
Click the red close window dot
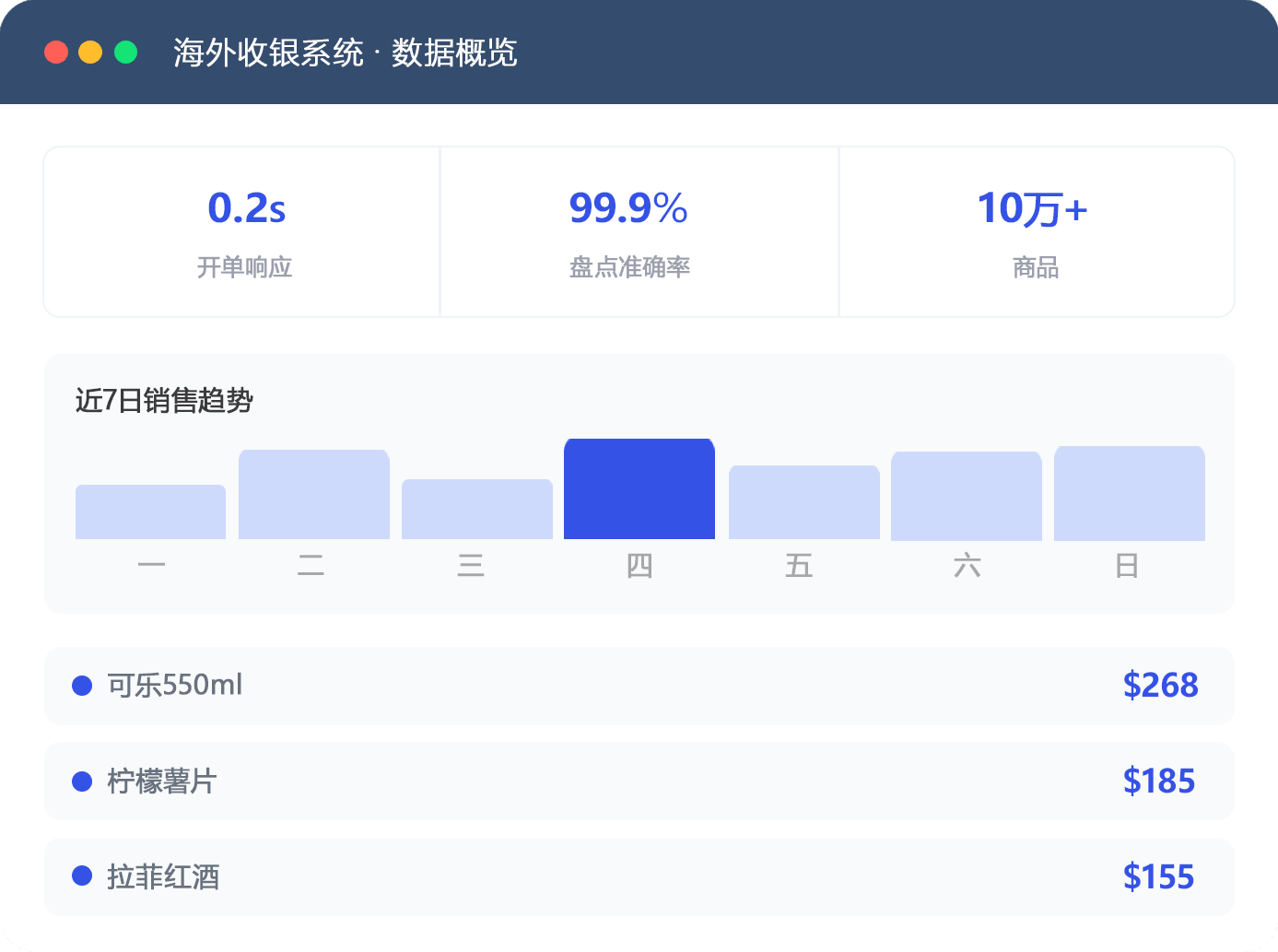56,53
